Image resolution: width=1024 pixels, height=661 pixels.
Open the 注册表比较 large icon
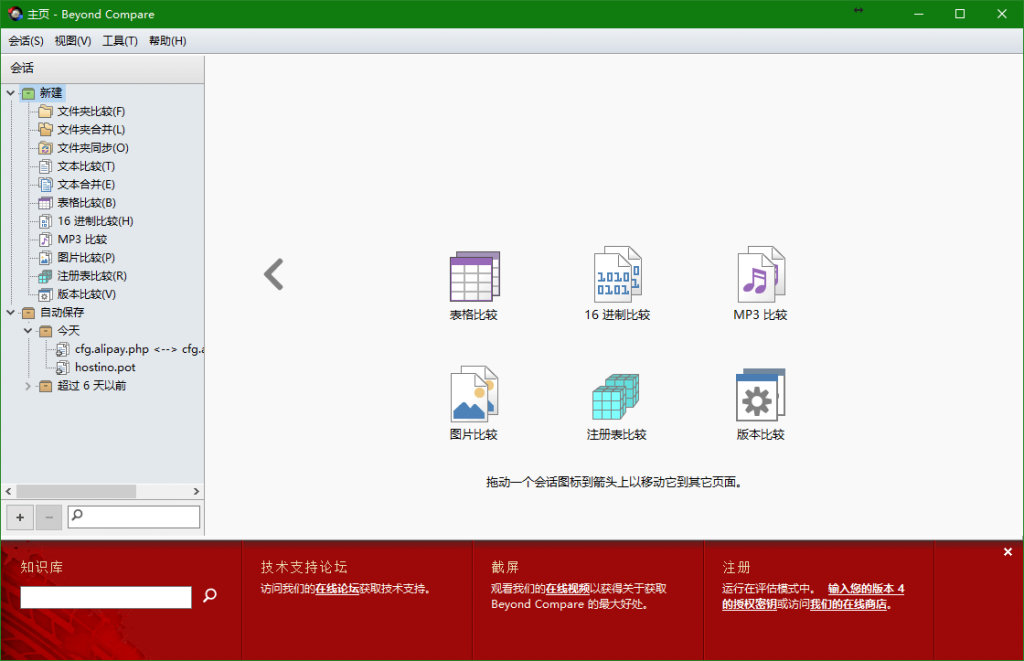coord(616,396)
